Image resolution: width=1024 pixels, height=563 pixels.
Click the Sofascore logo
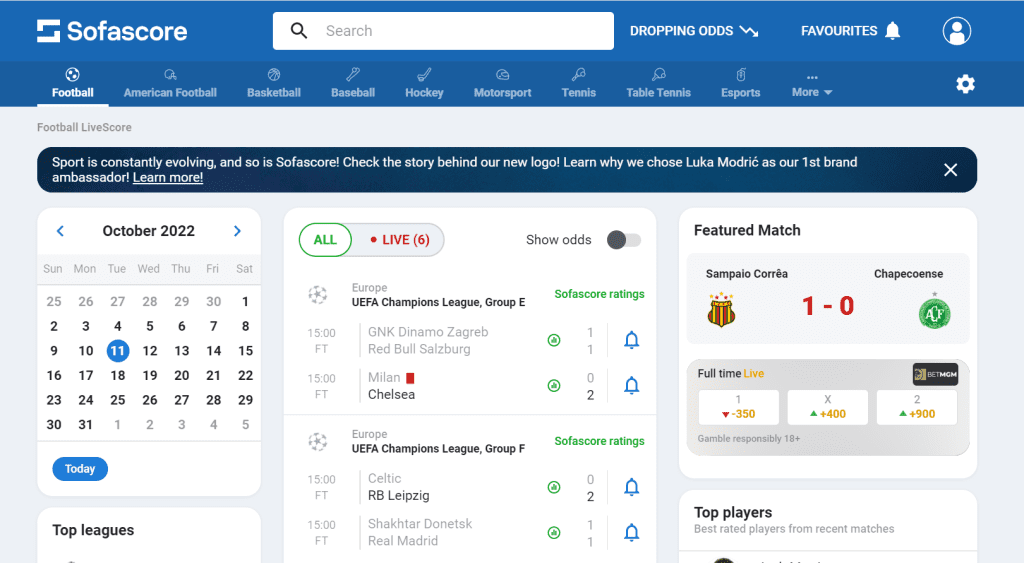112,31
